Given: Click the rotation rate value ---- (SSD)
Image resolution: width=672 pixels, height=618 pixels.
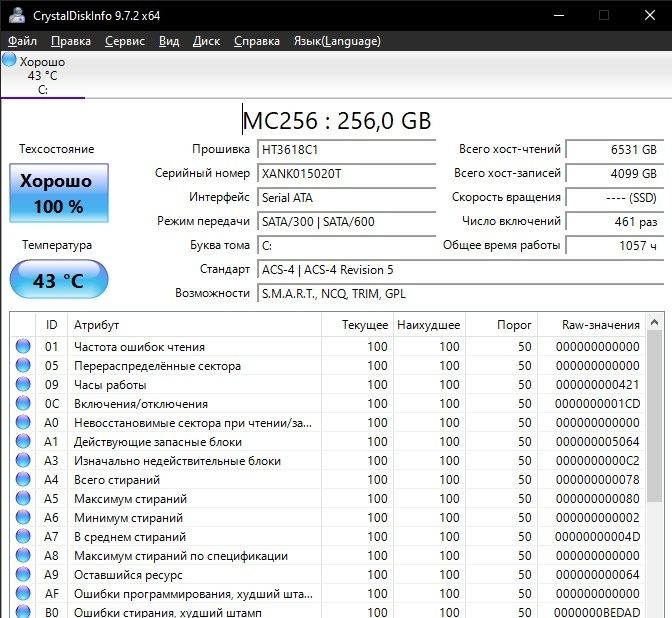Looking at the screenshot, I should [x=615, y=198].
